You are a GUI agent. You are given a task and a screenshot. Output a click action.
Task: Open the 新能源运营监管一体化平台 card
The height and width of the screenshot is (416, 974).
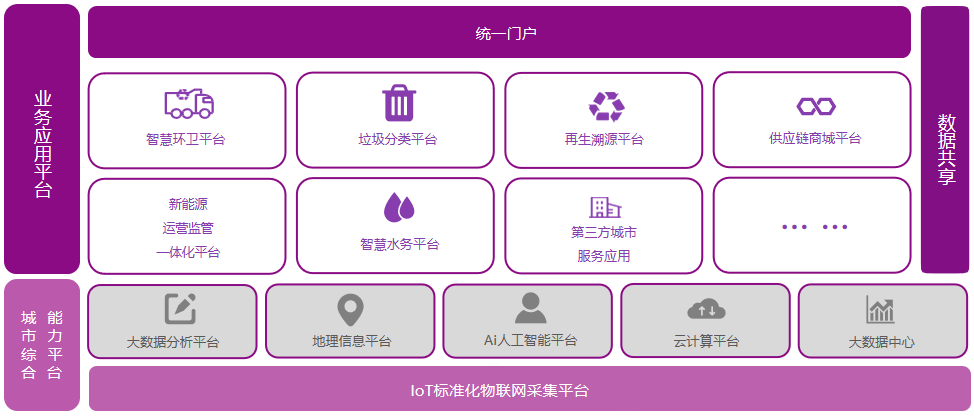(187, 227)
